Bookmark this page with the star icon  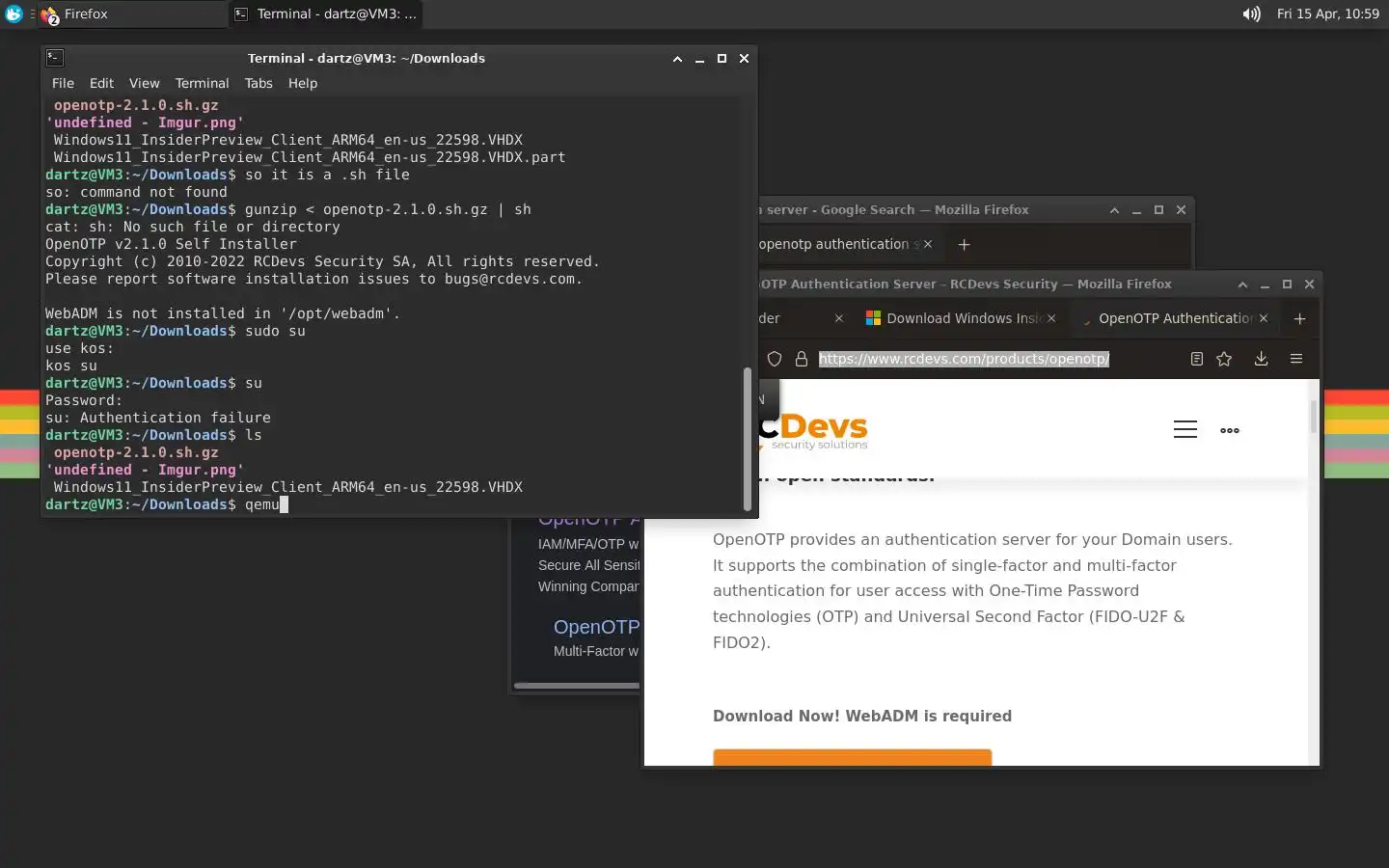[x=1224, y=359]
